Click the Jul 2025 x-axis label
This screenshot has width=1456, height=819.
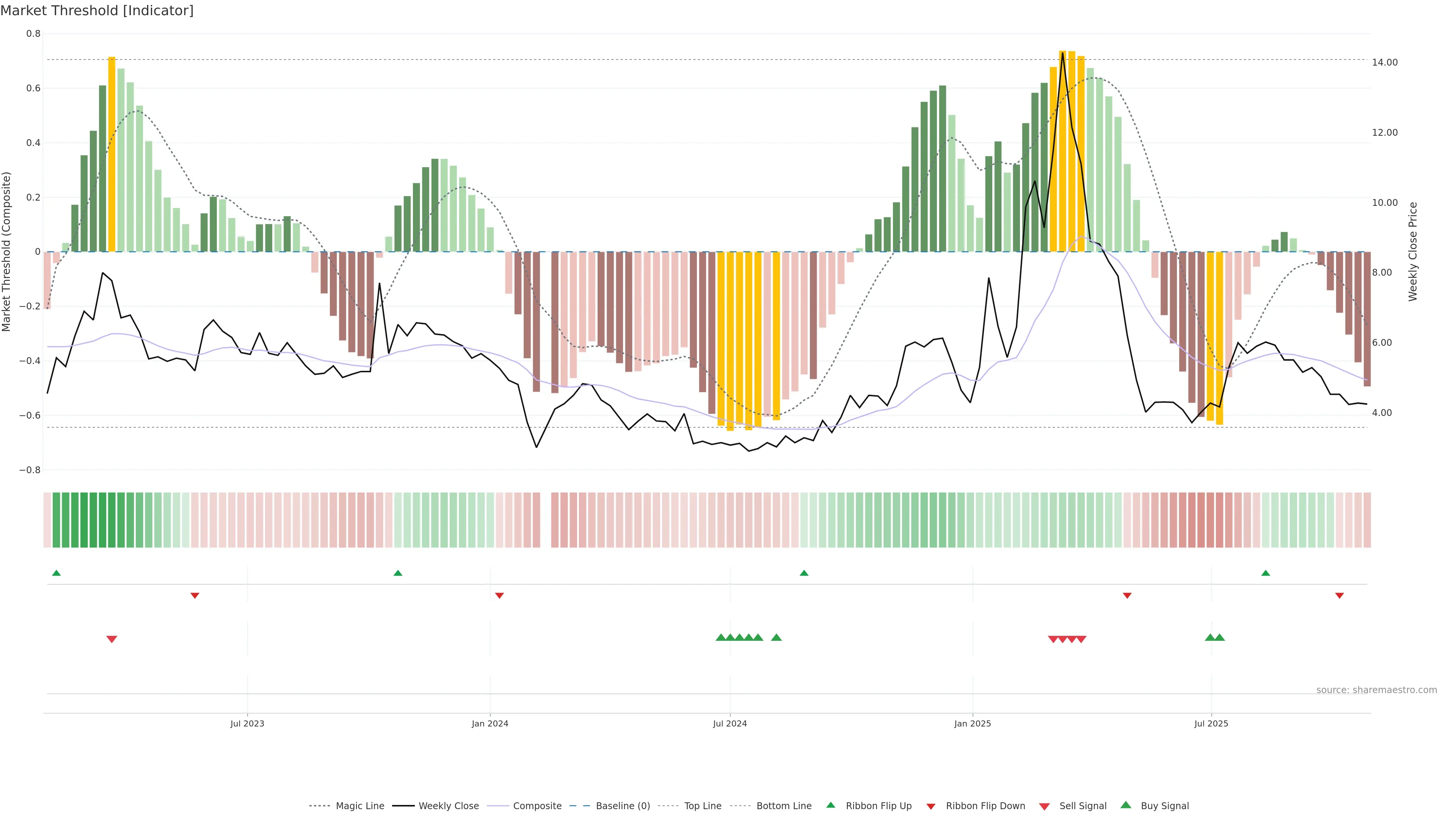click(x=1211, y=723)
